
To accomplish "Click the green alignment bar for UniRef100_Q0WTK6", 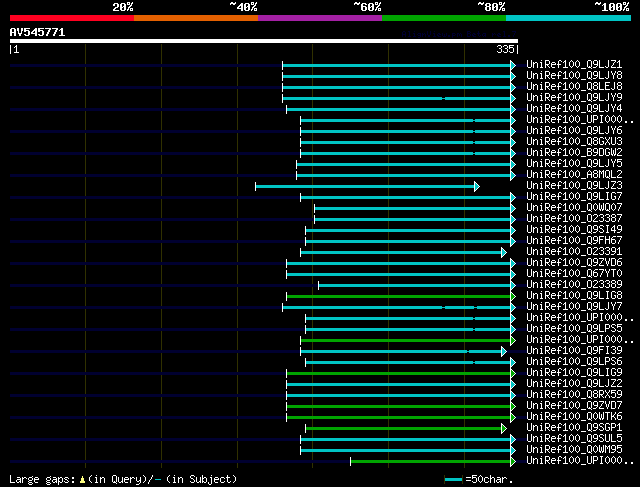I will click(400, 417).
